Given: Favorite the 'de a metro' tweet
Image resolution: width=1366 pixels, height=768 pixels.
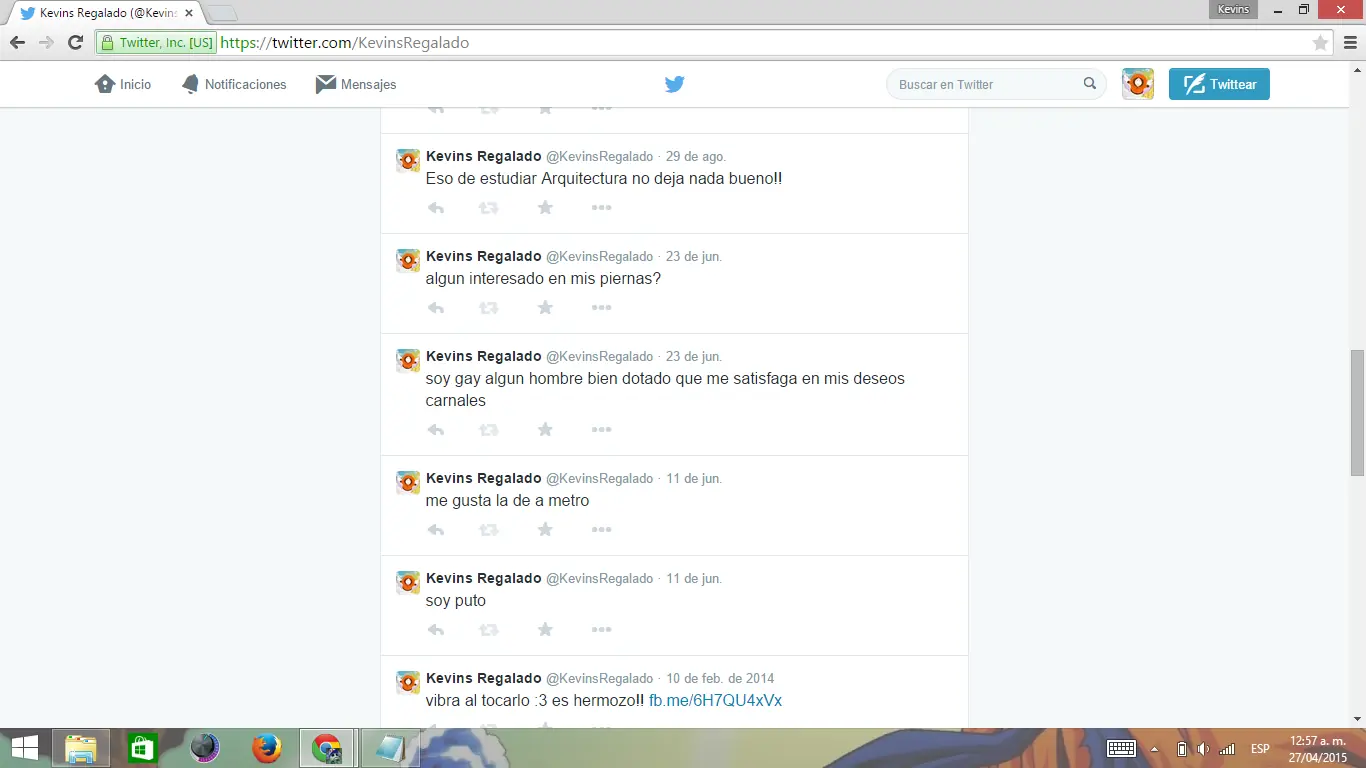Looking at the screenshot, I should [545, 530].
